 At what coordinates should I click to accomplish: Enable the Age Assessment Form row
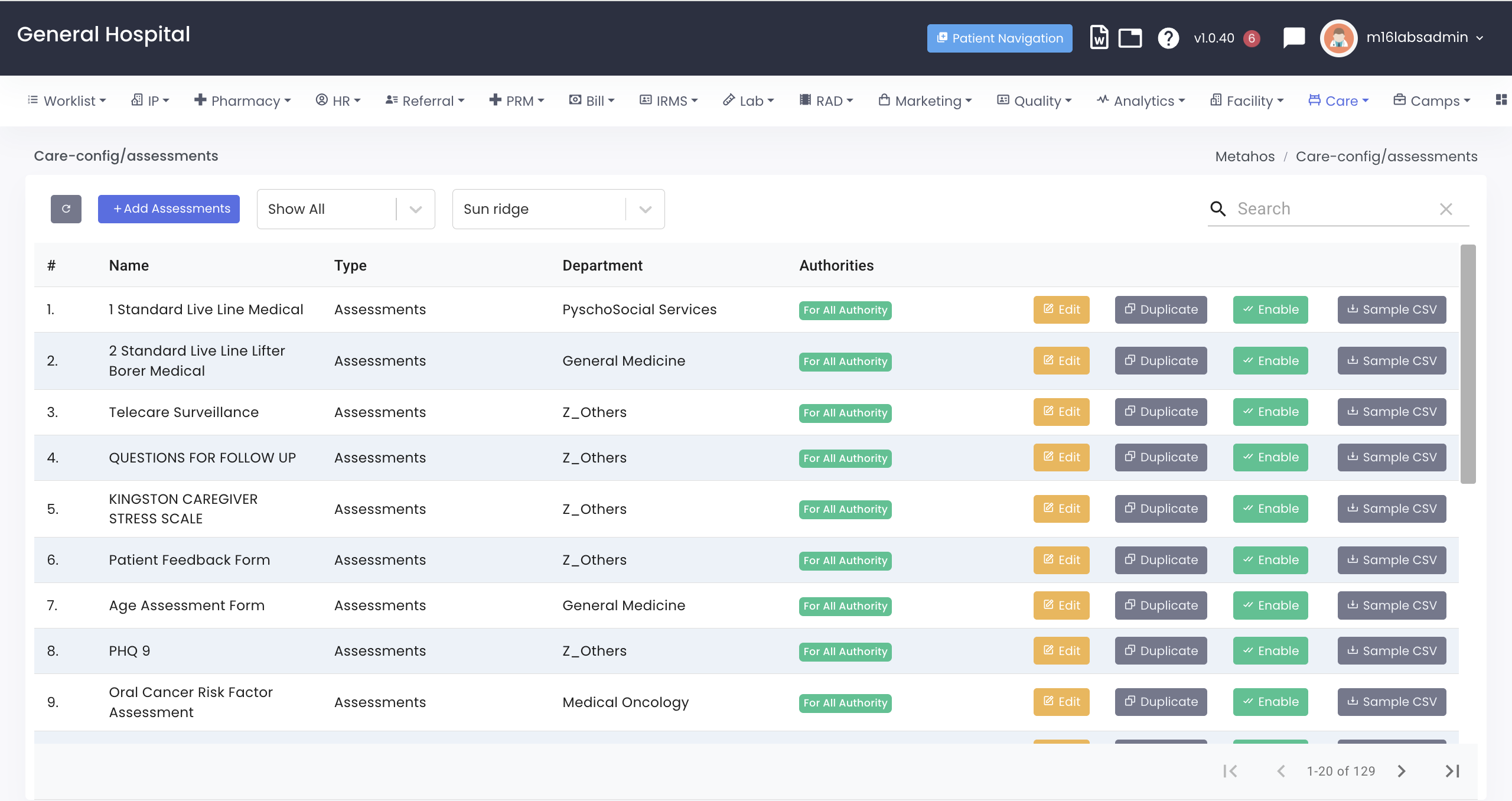pos(1270,605)
